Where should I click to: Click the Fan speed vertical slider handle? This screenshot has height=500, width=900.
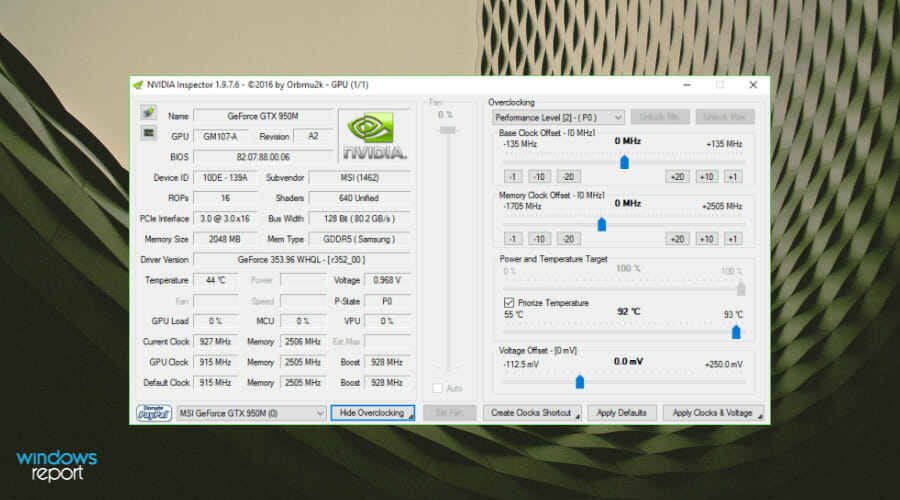(x=448, y=130)
